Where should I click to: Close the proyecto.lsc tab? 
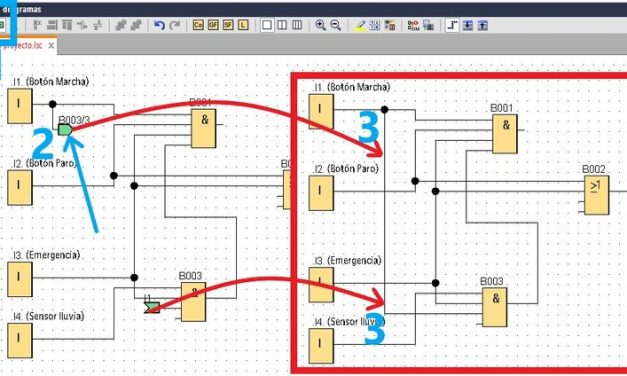click(51, 46)
